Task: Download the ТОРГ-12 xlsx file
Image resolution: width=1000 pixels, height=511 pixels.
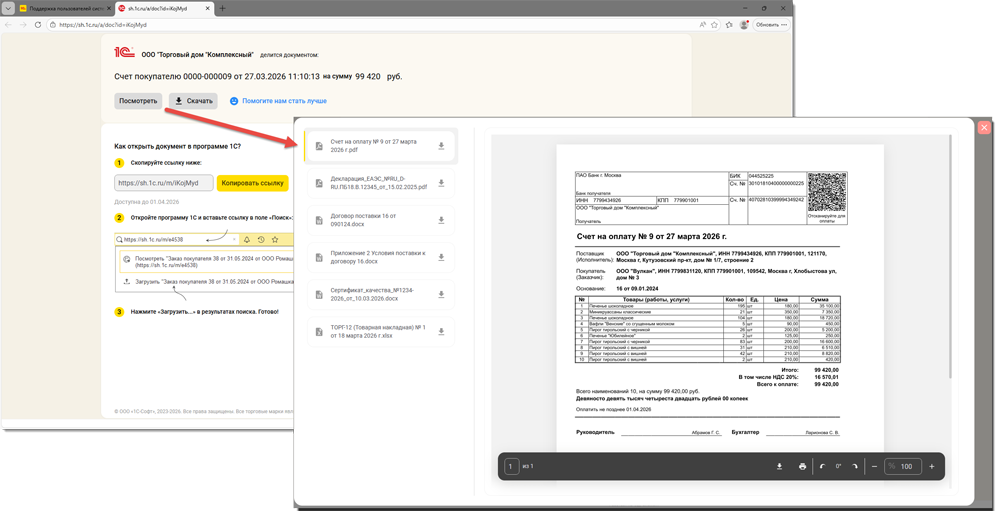Action: pyautogui.click(x=441, y=331)
